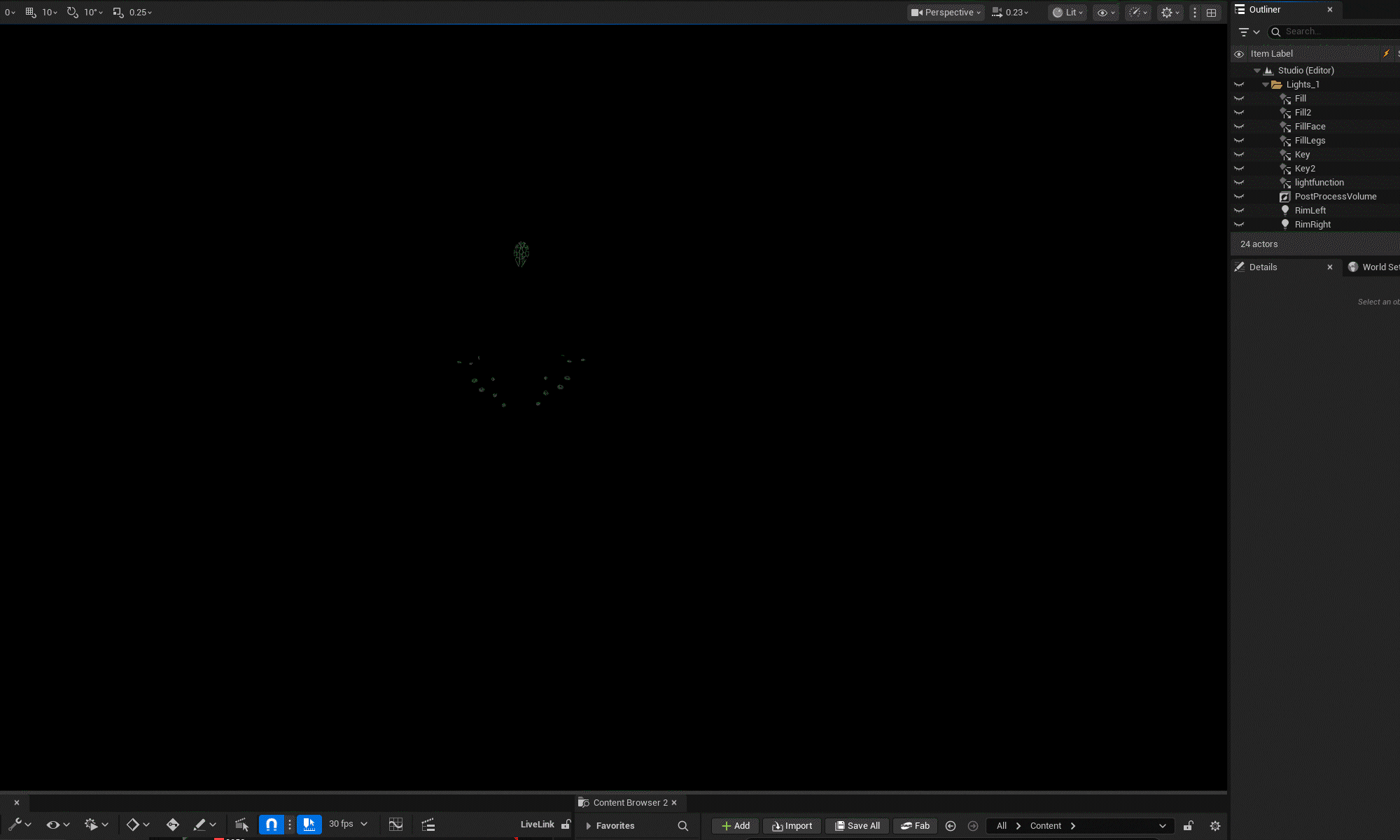Toggle the scale snap icon

coord(118,13)
